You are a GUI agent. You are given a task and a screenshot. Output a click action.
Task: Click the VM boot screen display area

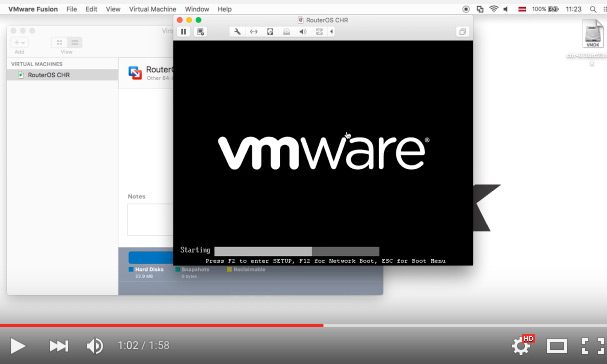click(323, 153)
